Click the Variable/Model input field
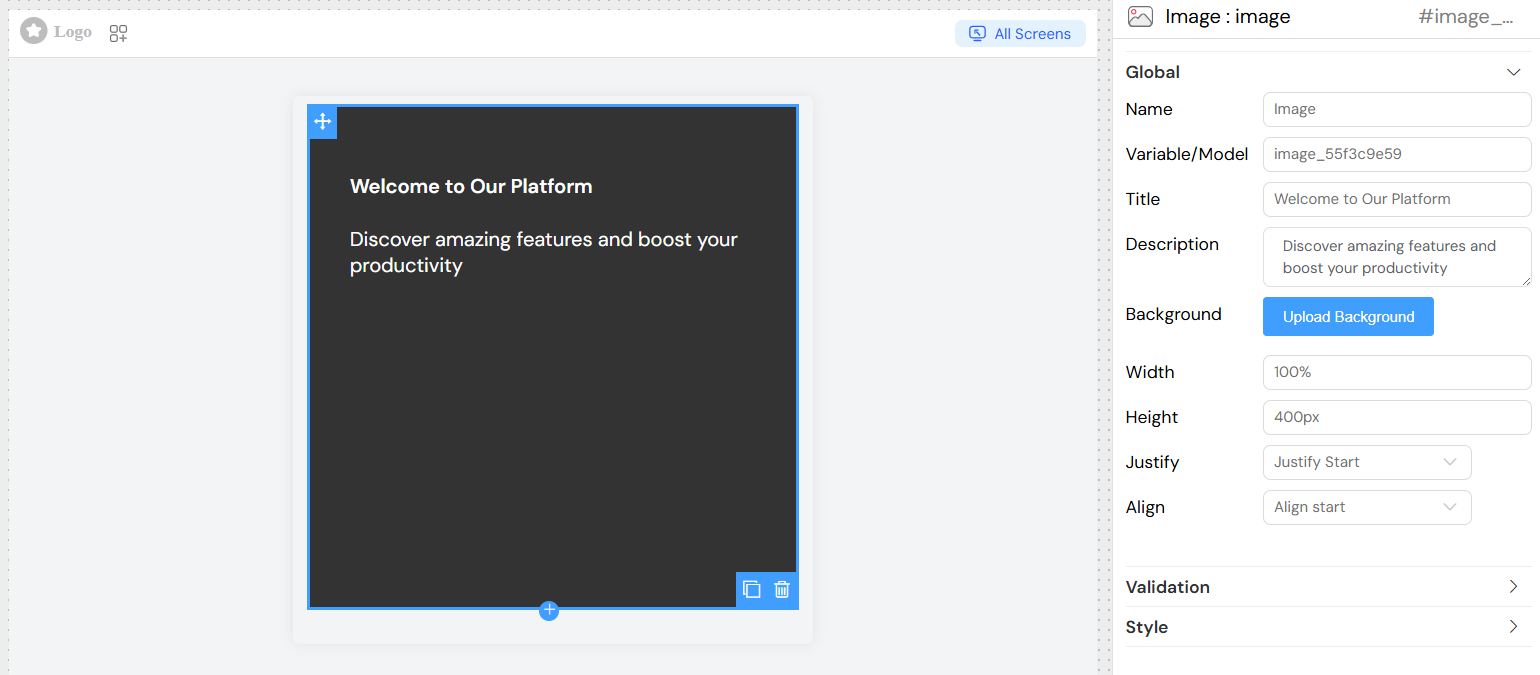Image resolution: width=1540 pixels, height=675 pixels. (1397, 154)
